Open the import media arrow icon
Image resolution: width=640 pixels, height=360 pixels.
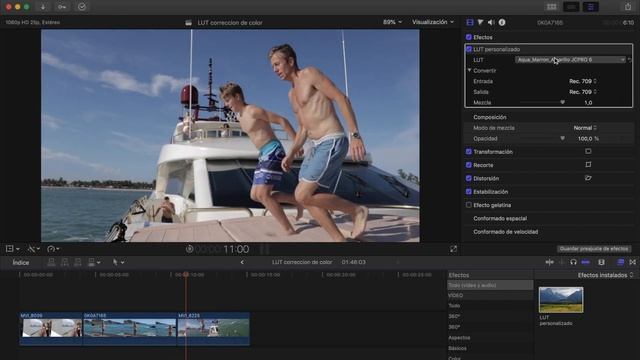pos(43,7)
